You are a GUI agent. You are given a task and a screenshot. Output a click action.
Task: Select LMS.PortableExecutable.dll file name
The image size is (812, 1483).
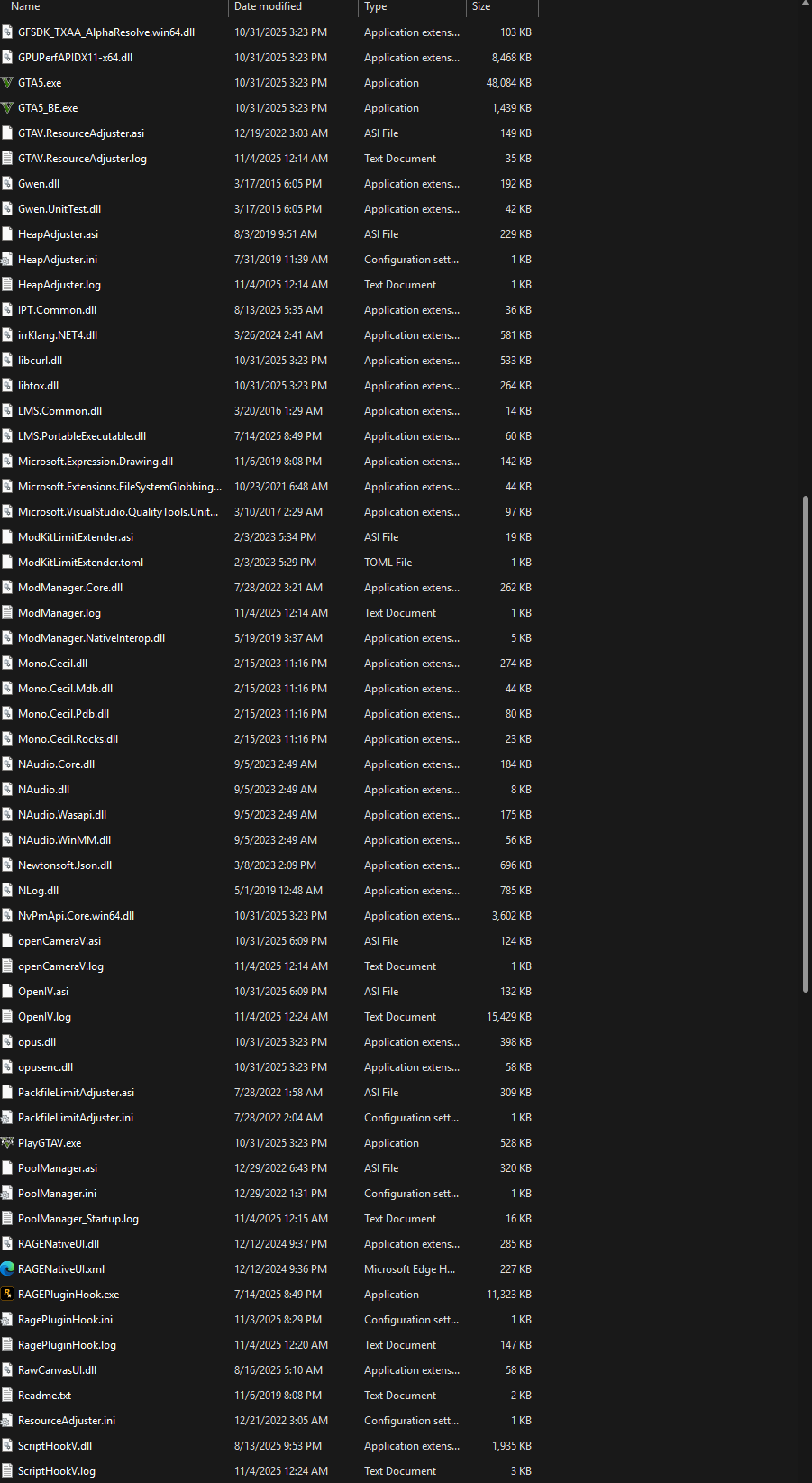pyautogui.click(x=82, y=436)
